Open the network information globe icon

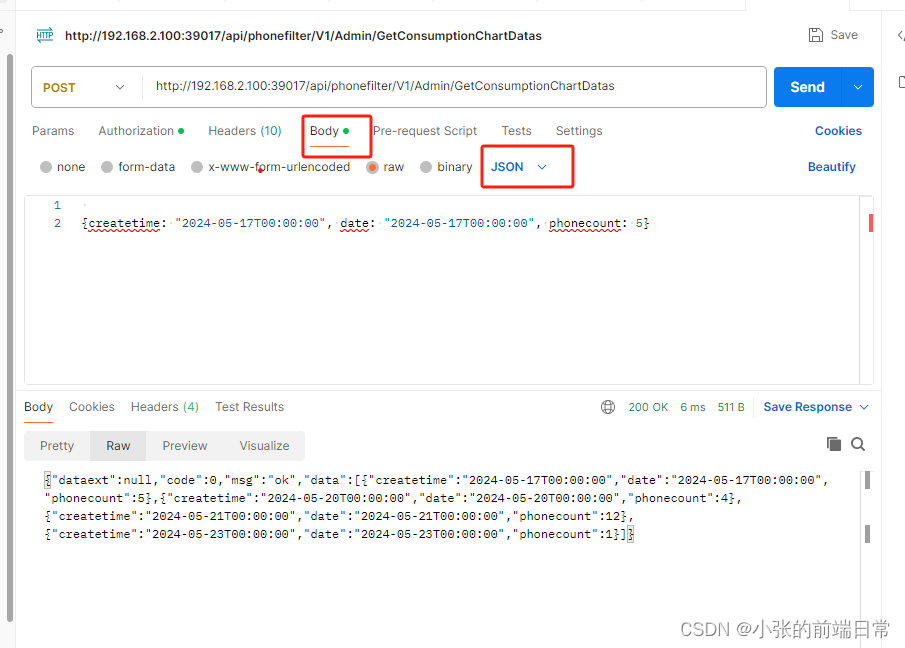(x=609, y=407)
